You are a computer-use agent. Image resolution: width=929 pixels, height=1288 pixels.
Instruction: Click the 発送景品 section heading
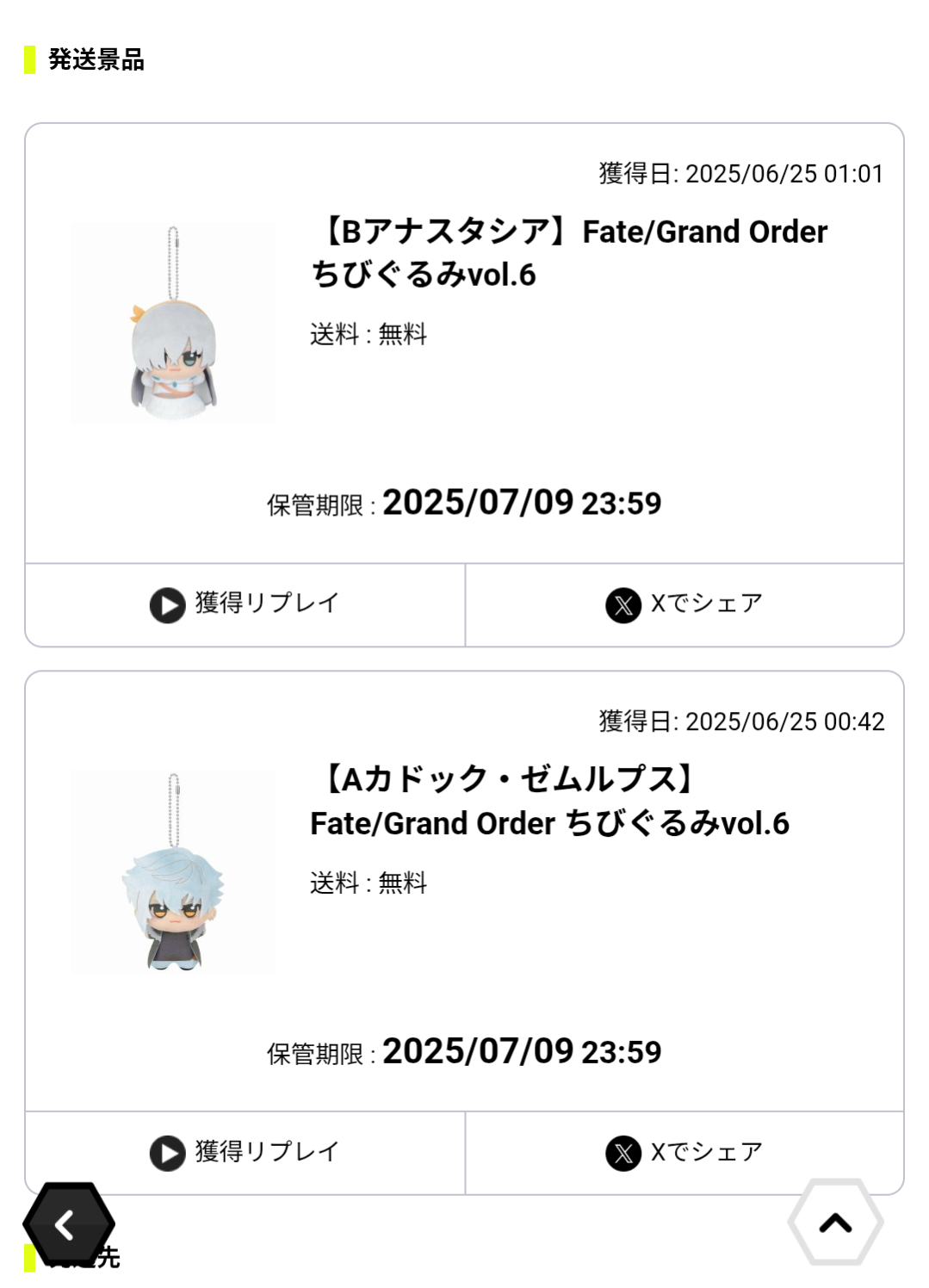point(96,59)
